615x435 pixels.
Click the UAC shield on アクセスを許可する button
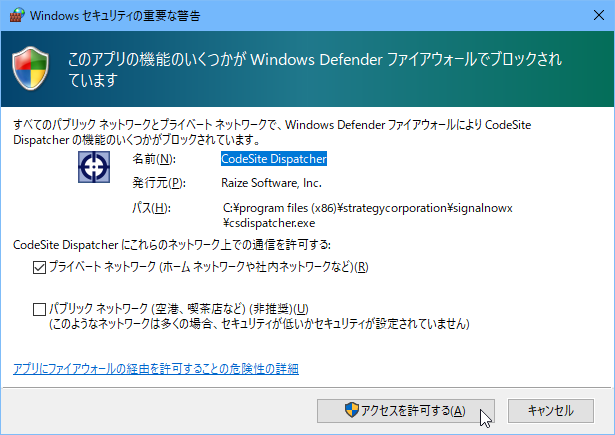351,411
